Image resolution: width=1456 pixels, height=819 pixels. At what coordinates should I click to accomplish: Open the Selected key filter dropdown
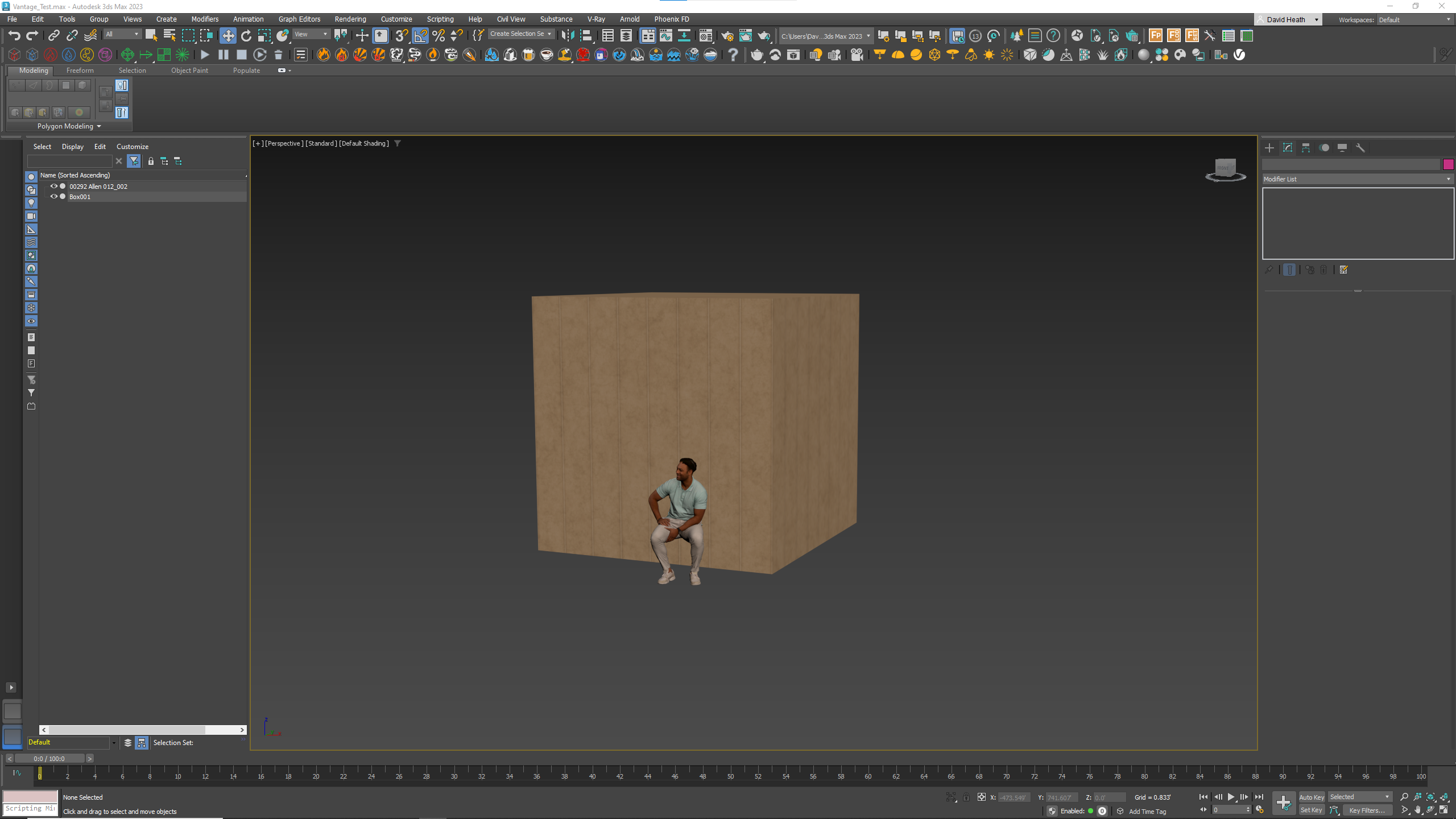[x=1359, y=797]
